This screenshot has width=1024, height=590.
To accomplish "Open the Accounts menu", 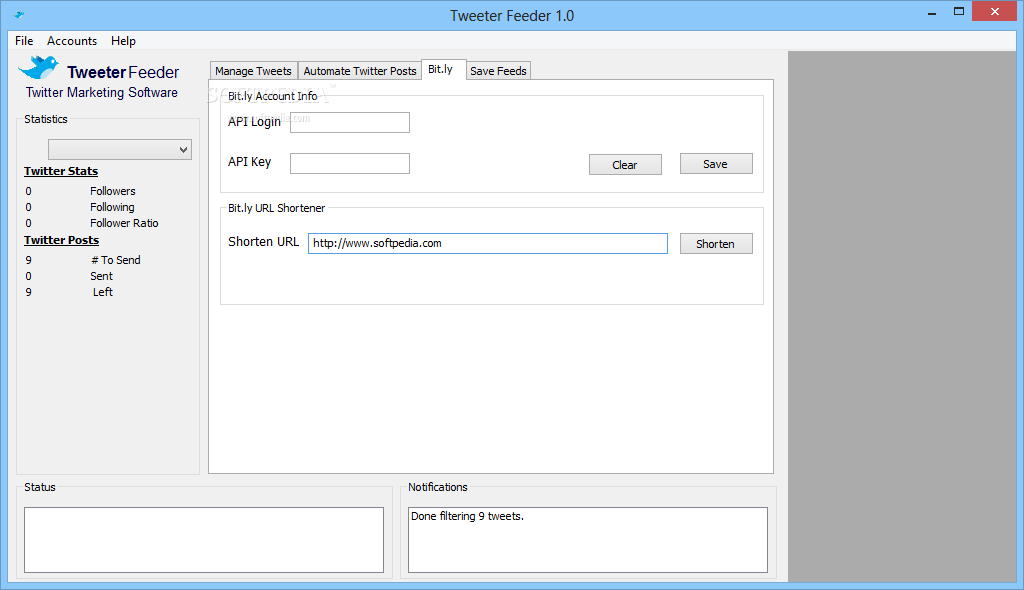I will click(72, 41).
